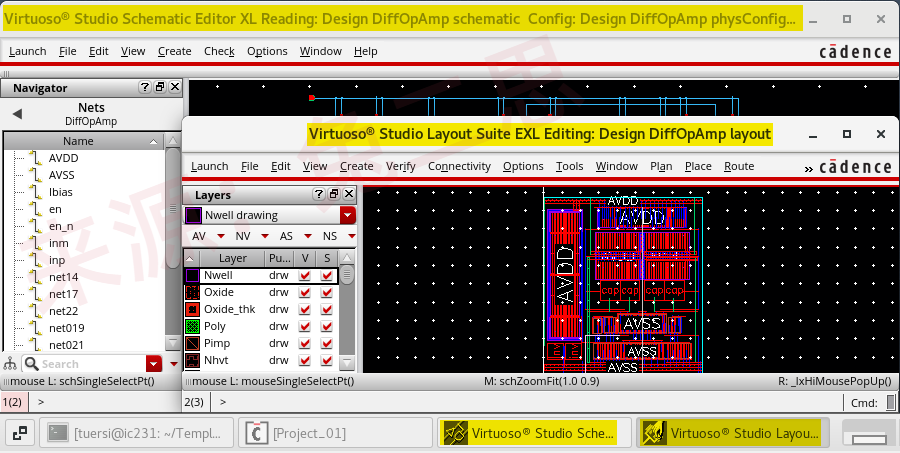Viewport: 900px width, 453px height.
Task: Click the NV button in Layers panel
Action: click(x=243, y=236)
